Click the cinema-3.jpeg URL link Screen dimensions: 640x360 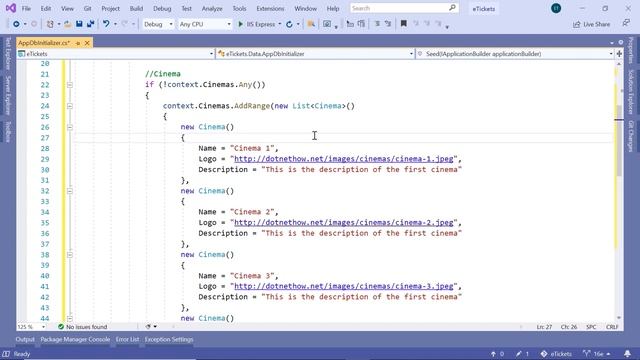[344, 287]
